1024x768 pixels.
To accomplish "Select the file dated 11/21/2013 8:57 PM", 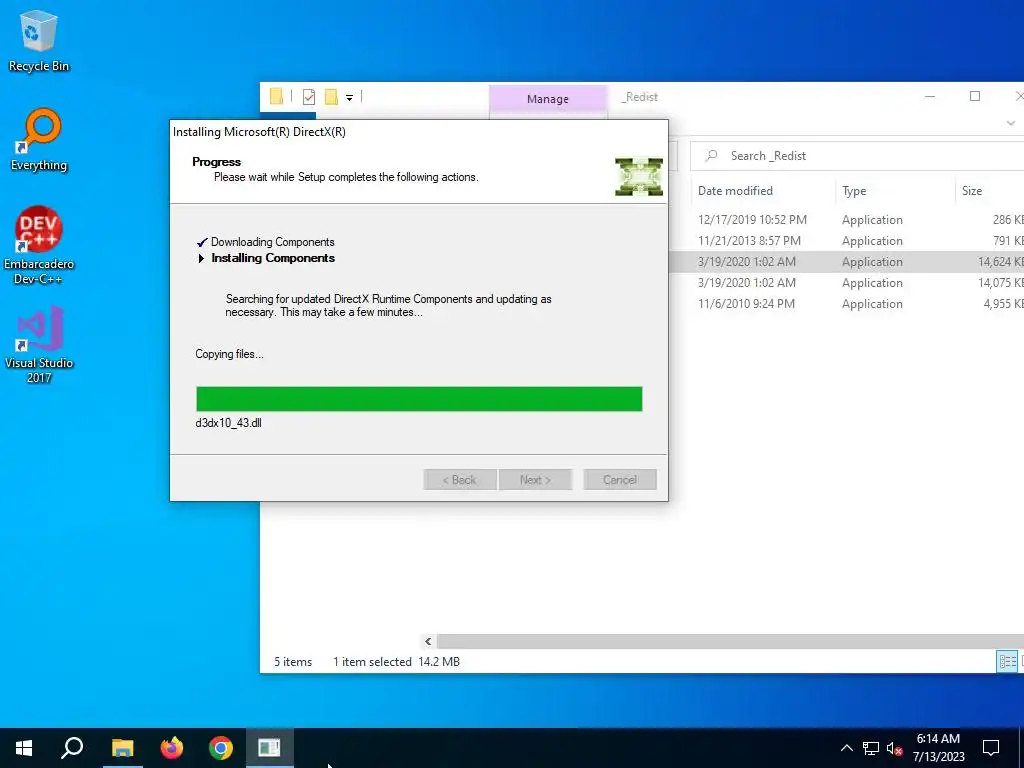I will (846, 241).
